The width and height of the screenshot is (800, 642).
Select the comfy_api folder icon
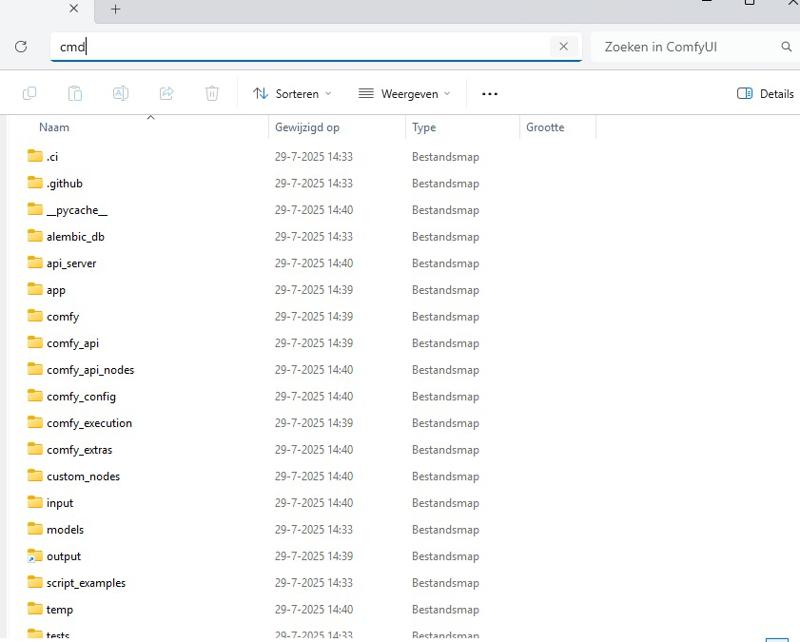[35, 342]
